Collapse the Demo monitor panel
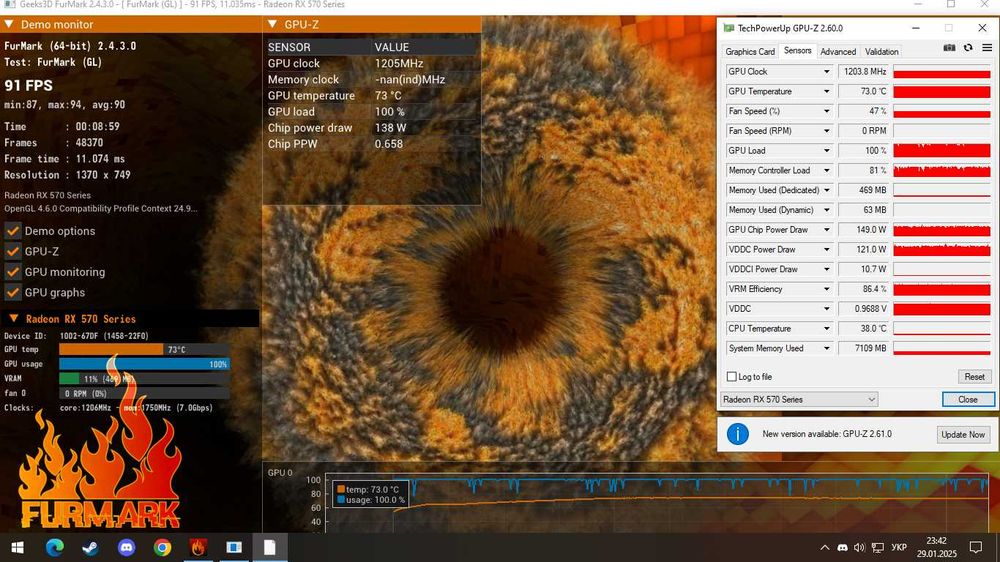 pyautogui.click(x=9, y=24)
